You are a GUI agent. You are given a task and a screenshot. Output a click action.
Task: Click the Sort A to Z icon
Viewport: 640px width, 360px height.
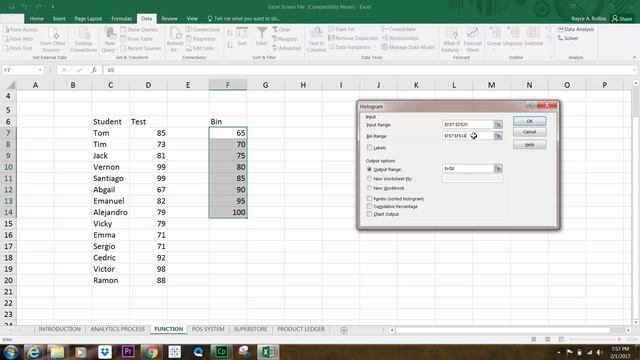click(x=230, y=33)
